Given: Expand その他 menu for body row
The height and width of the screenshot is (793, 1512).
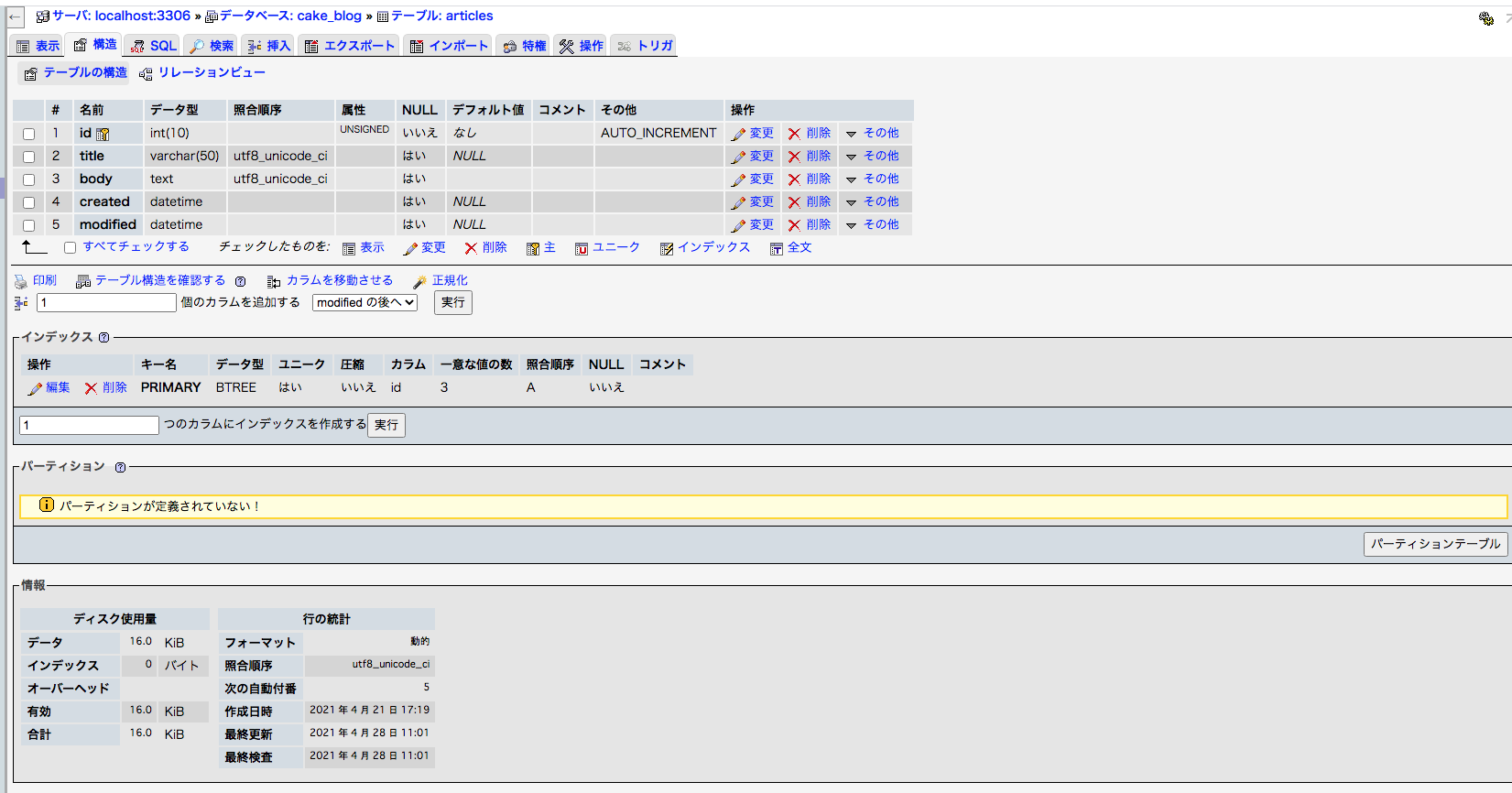Looking at the screenshot, I should (872, 179).
